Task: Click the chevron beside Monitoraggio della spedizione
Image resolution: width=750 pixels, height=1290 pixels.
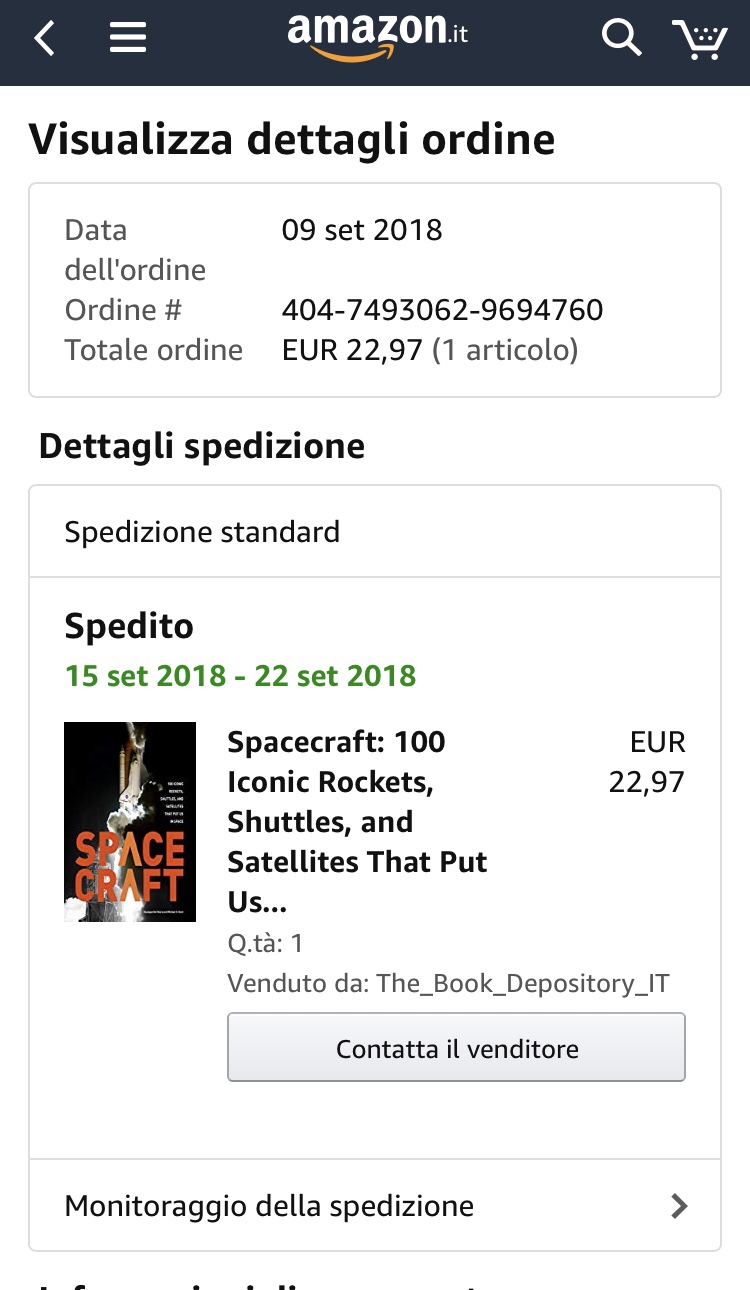Action: tap(679, 1206)
